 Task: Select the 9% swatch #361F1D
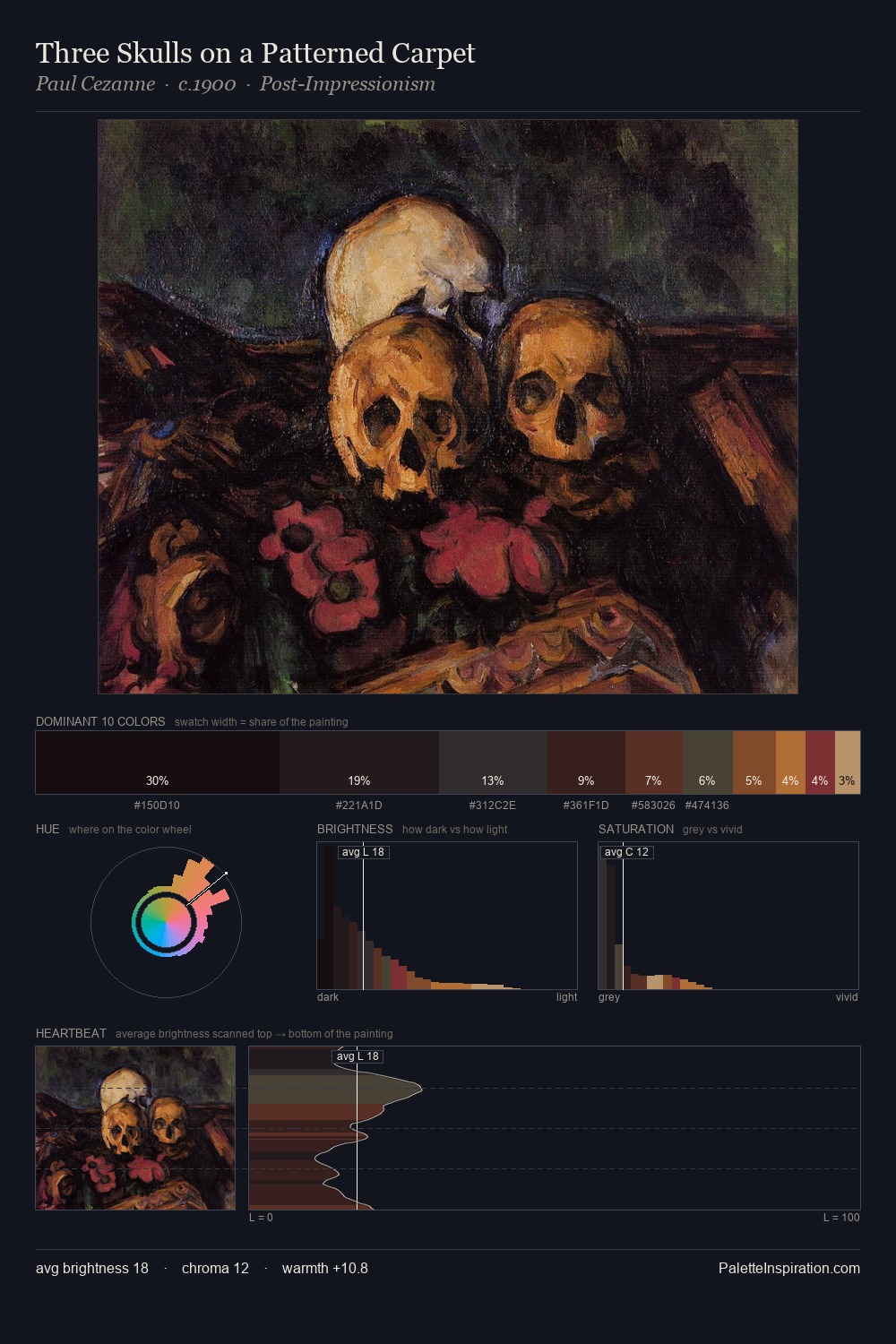586,762
